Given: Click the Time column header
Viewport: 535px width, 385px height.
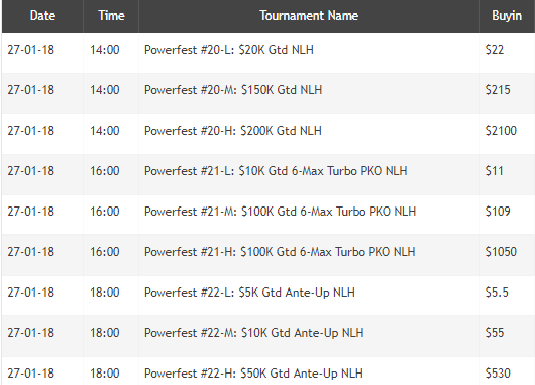Looking at the screenshot, I should (111, 16).
